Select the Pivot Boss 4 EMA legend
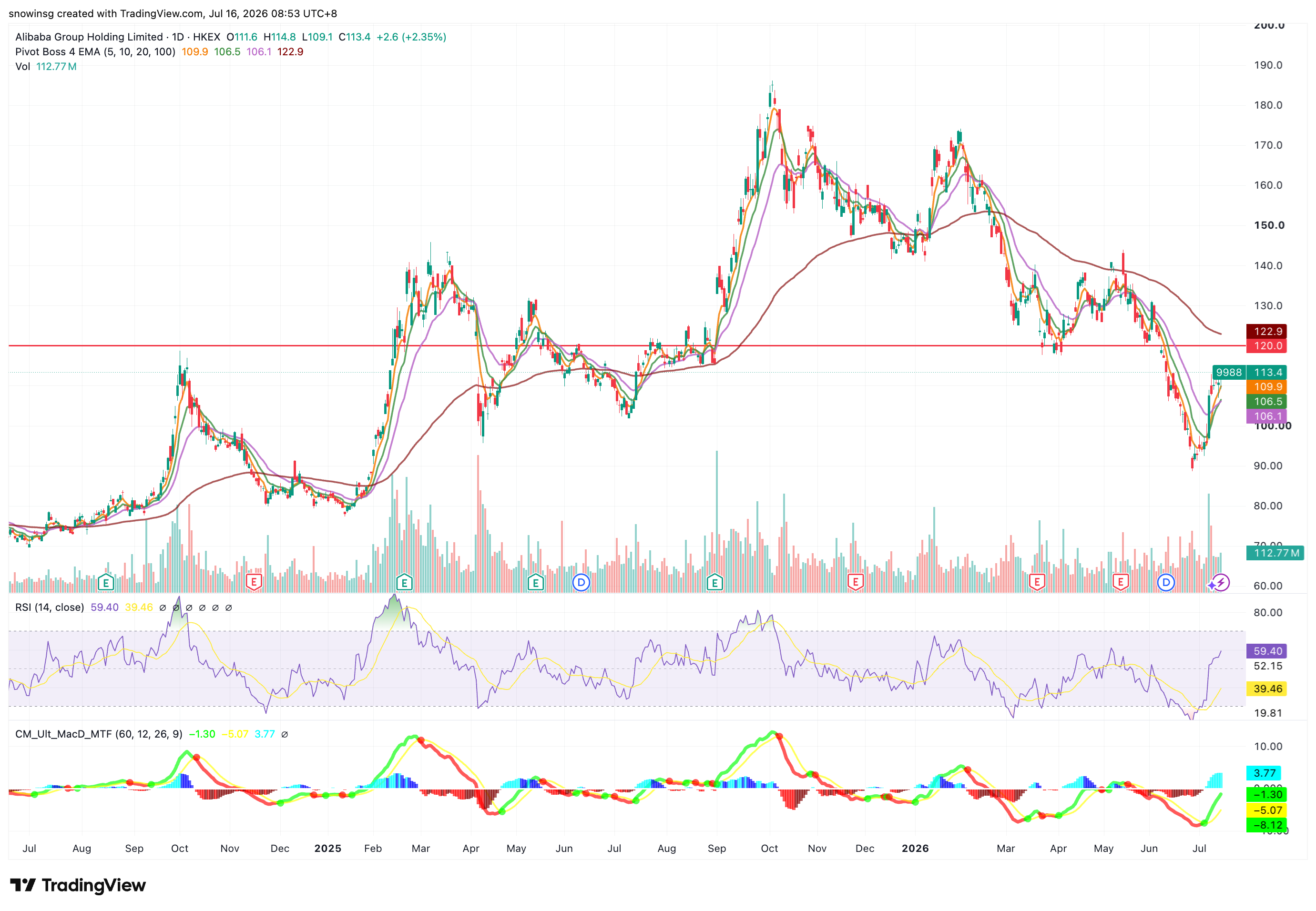Image resolution: width=1316 pixels, height=911 pixels. (95, 52)
